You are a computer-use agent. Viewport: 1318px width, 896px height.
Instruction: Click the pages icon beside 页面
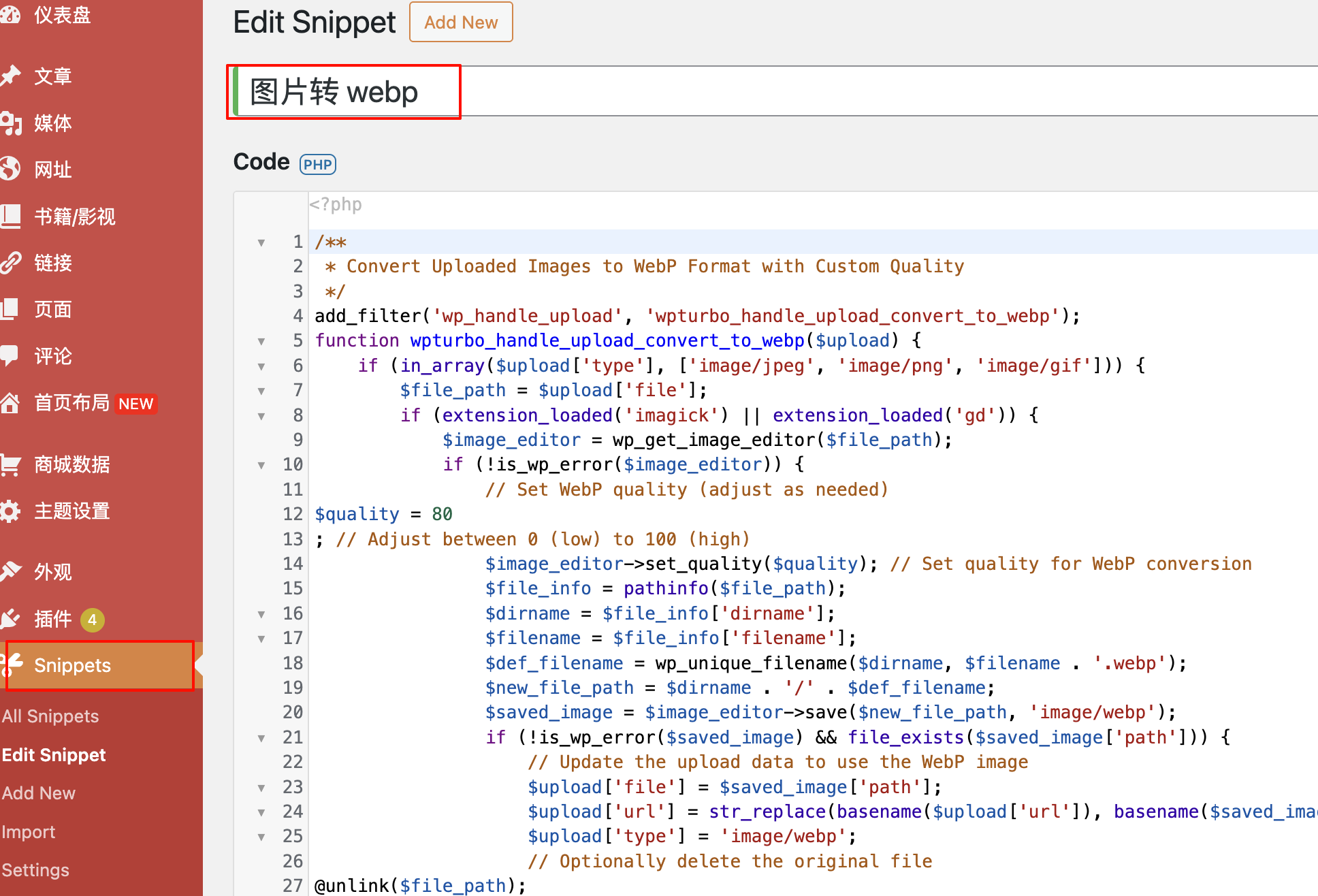[10, 309]
